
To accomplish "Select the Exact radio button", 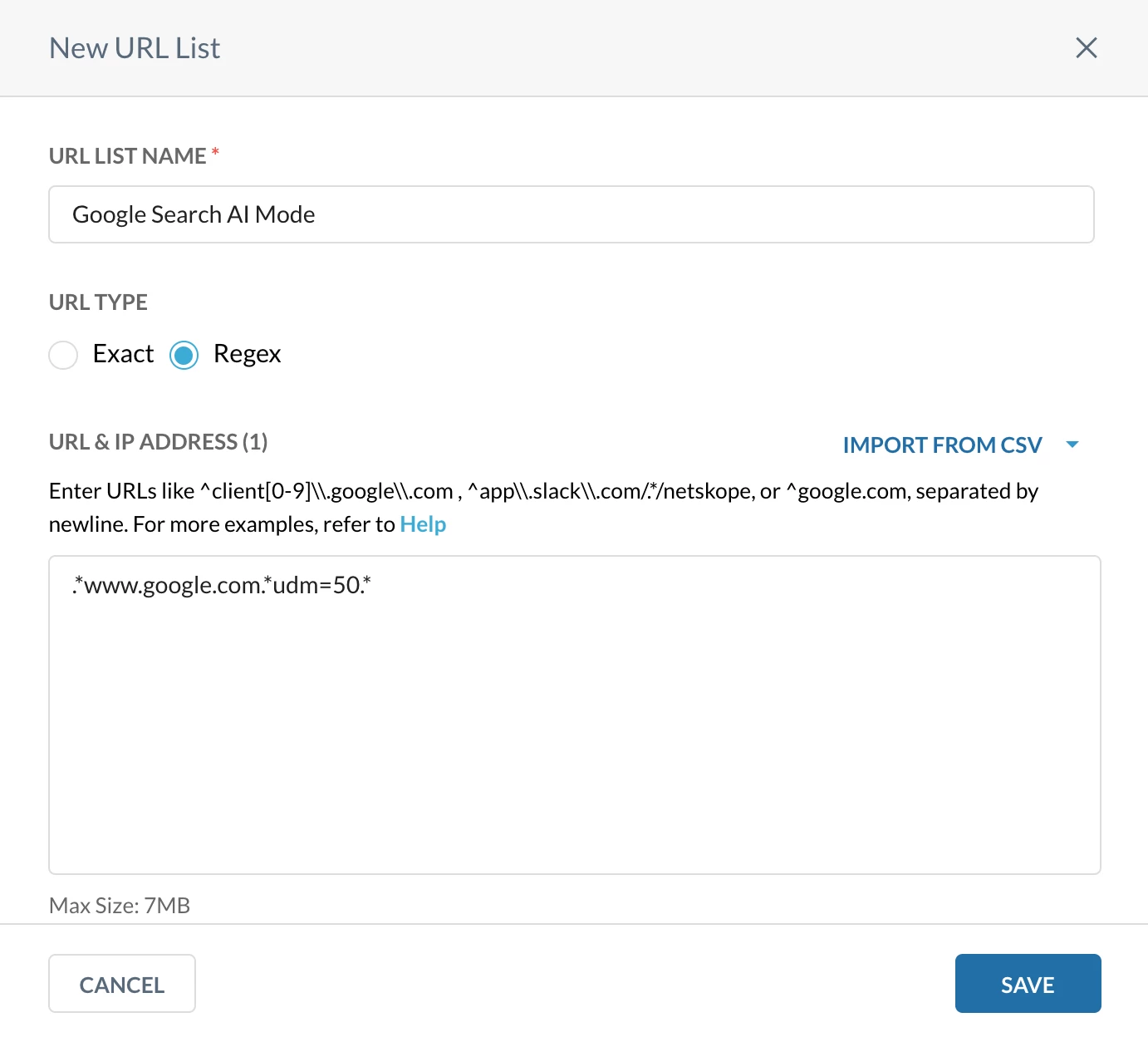I will (63, 355).
